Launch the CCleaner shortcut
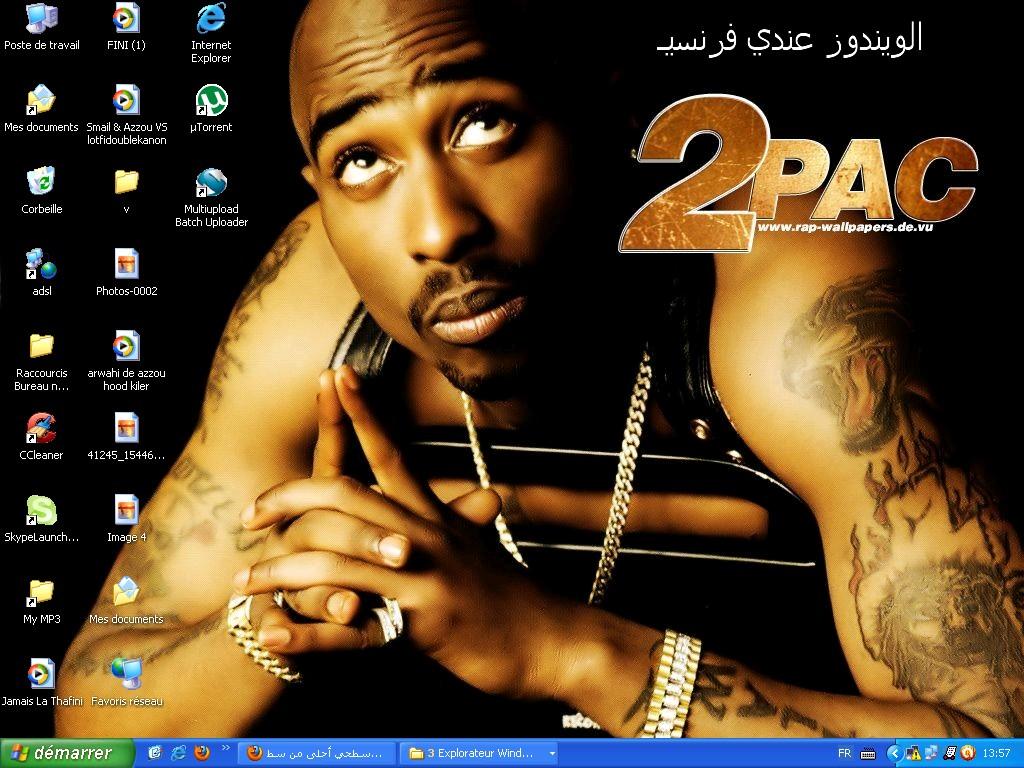Viewport: 1024px width, 768px height. tap(42, 436)
